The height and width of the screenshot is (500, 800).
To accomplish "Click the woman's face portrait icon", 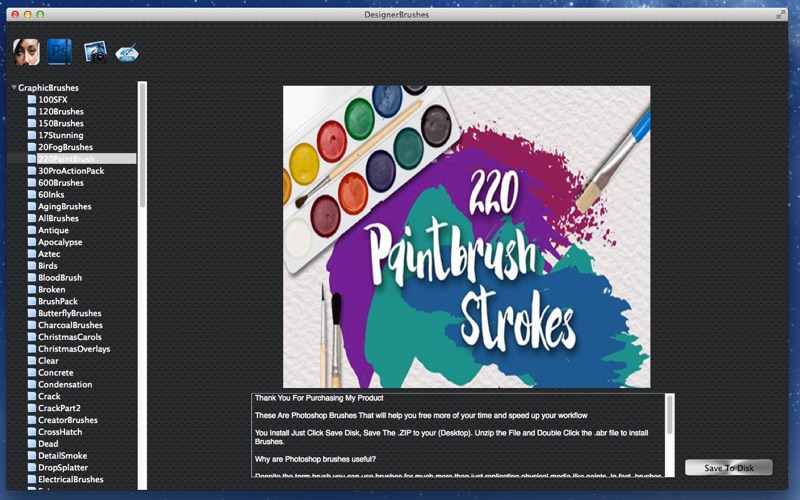I will tap(26, 52).
